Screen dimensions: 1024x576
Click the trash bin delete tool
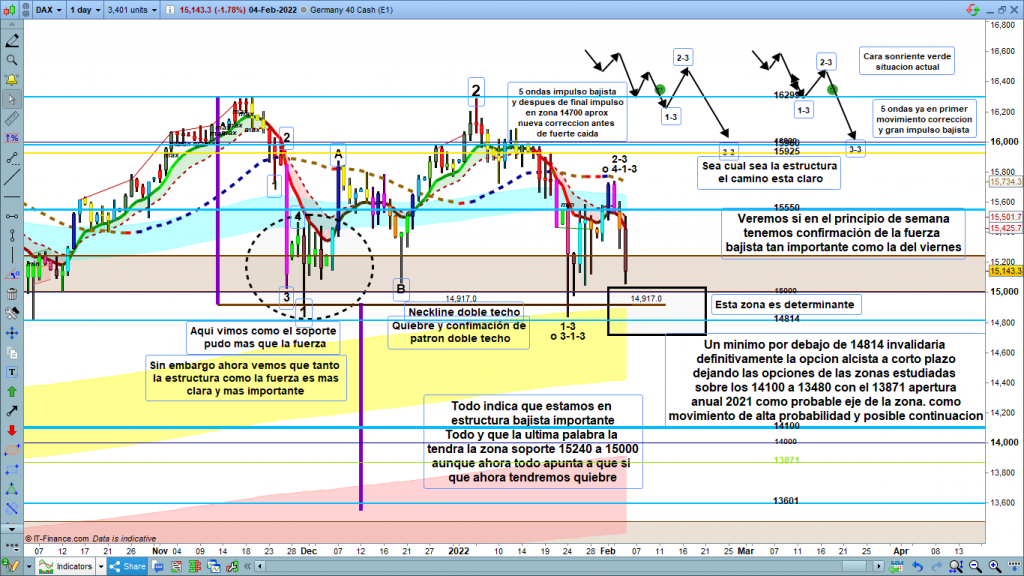11,293
